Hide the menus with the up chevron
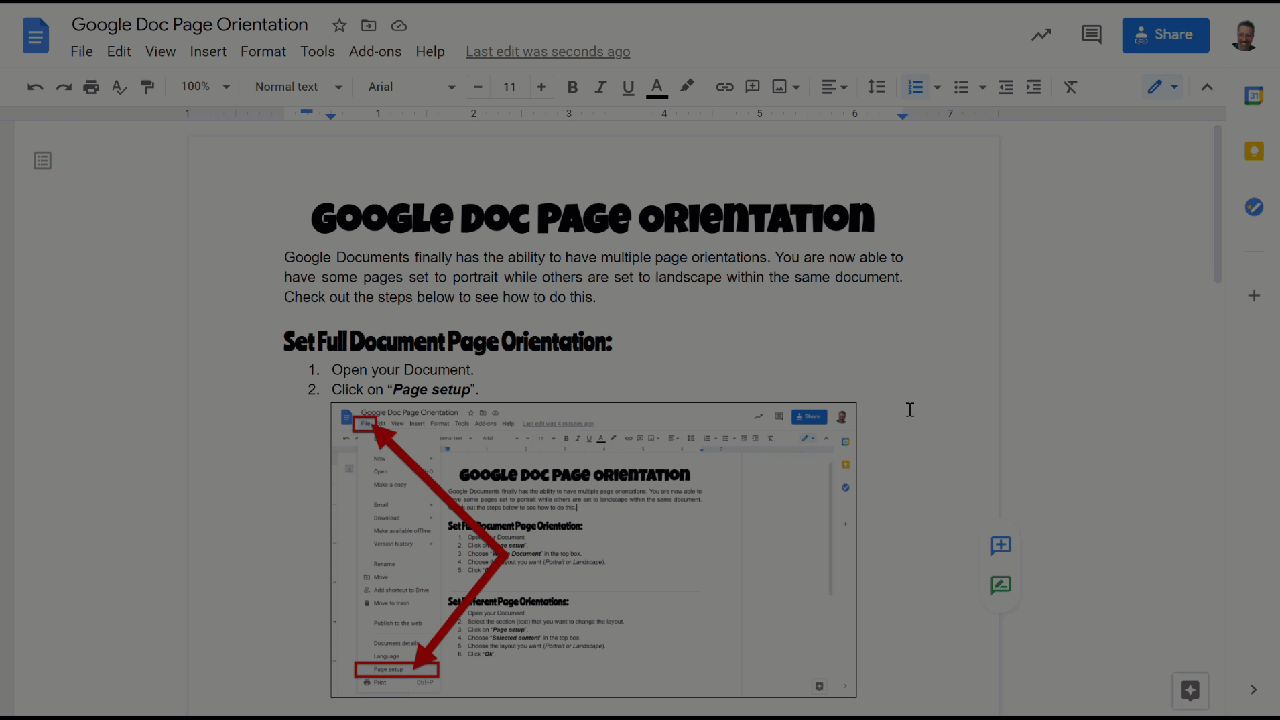The height and width of the screenshot is (720, 1280). click(1207, 87)
